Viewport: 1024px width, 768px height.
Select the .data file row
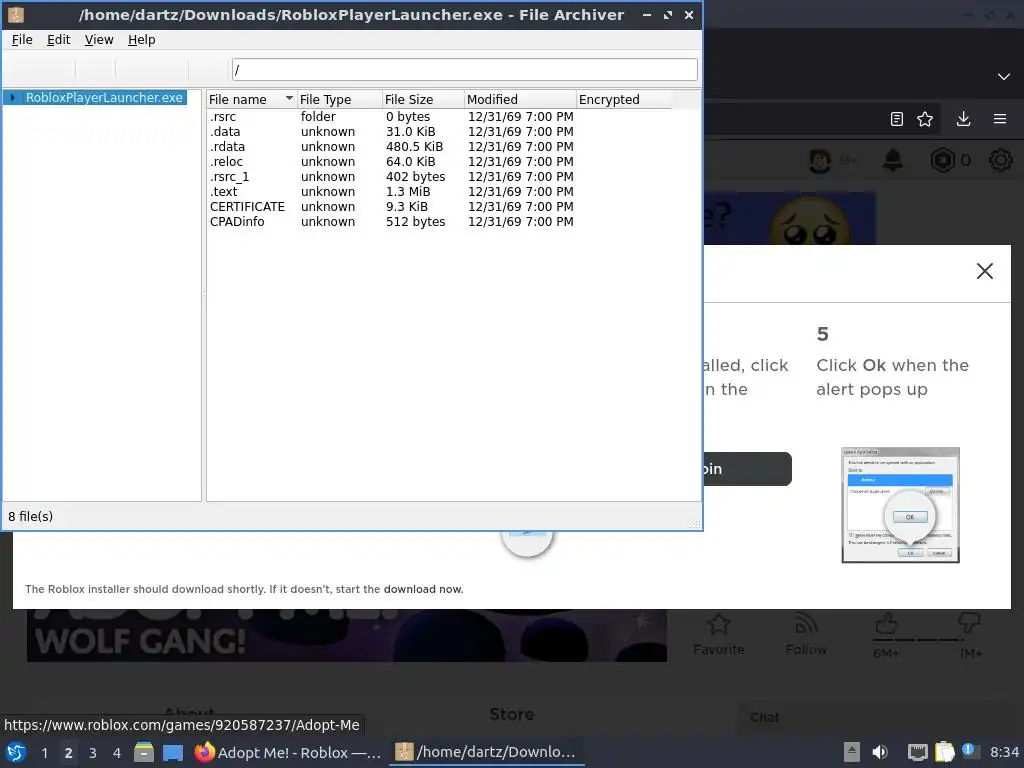439,131
